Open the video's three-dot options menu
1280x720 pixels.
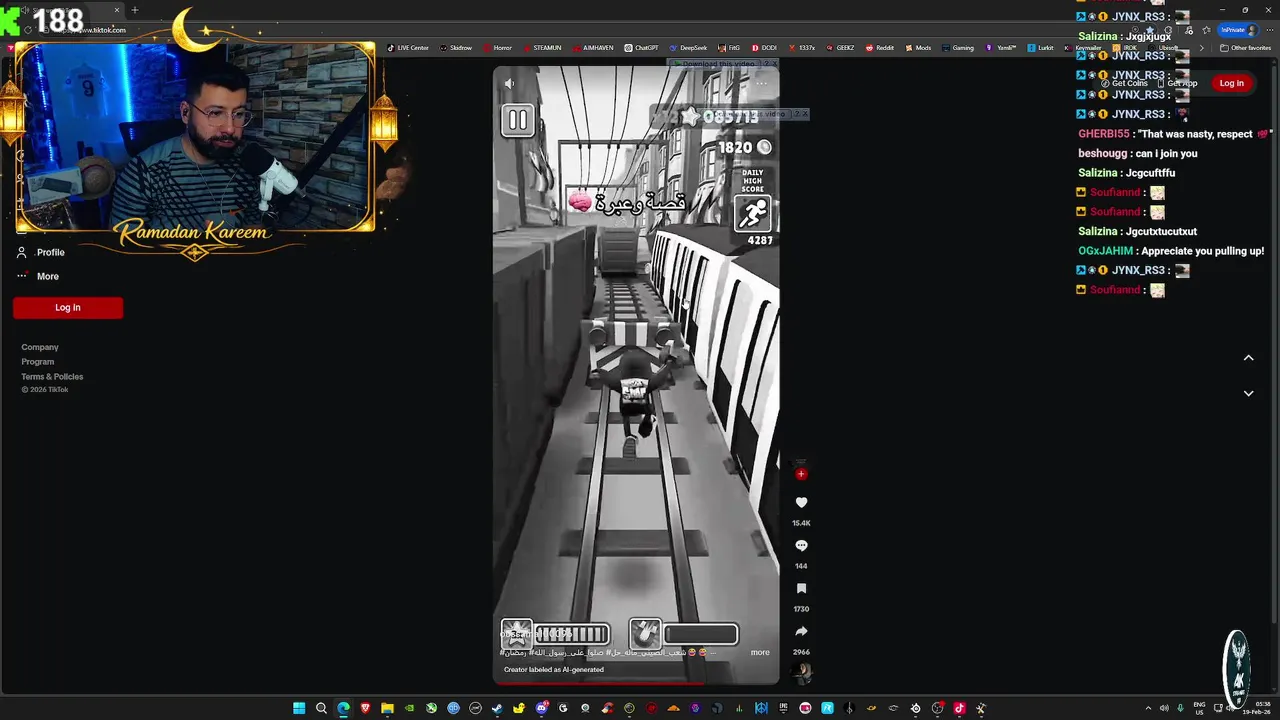762,84
